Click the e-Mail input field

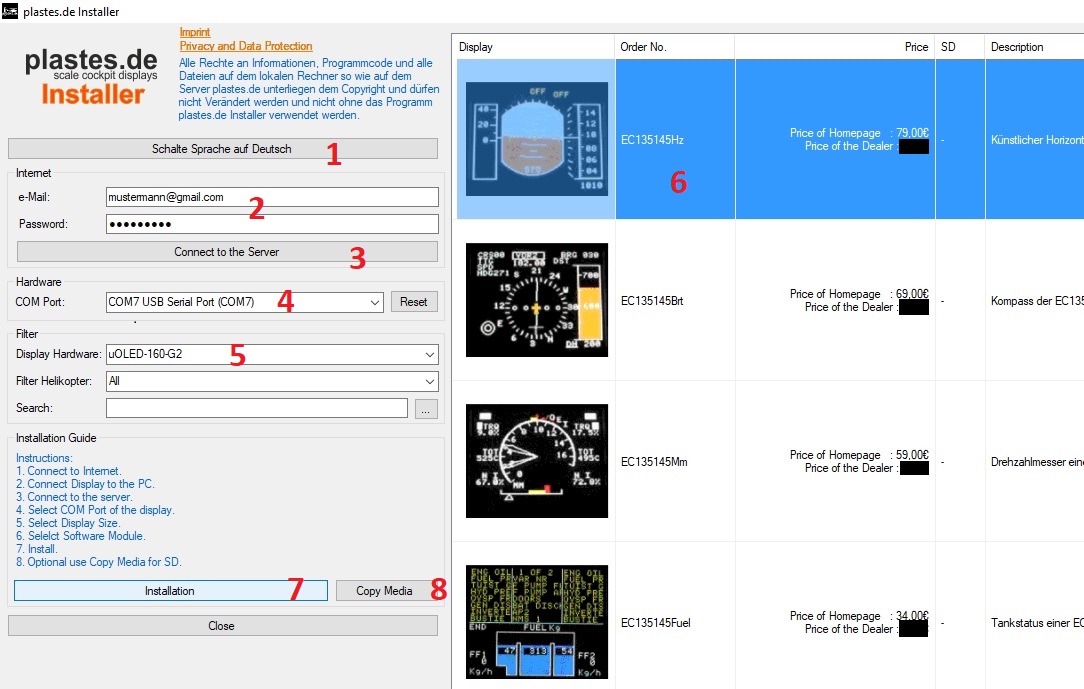pyautogui.click(x=272, y=196)
